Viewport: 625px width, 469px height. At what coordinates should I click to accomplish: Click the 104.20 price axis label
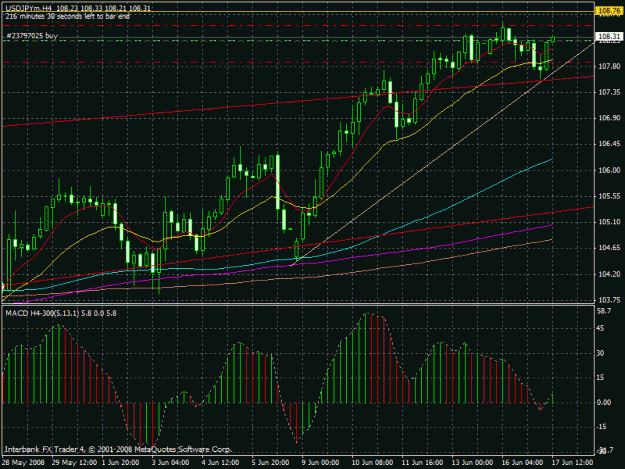point(609,274)
